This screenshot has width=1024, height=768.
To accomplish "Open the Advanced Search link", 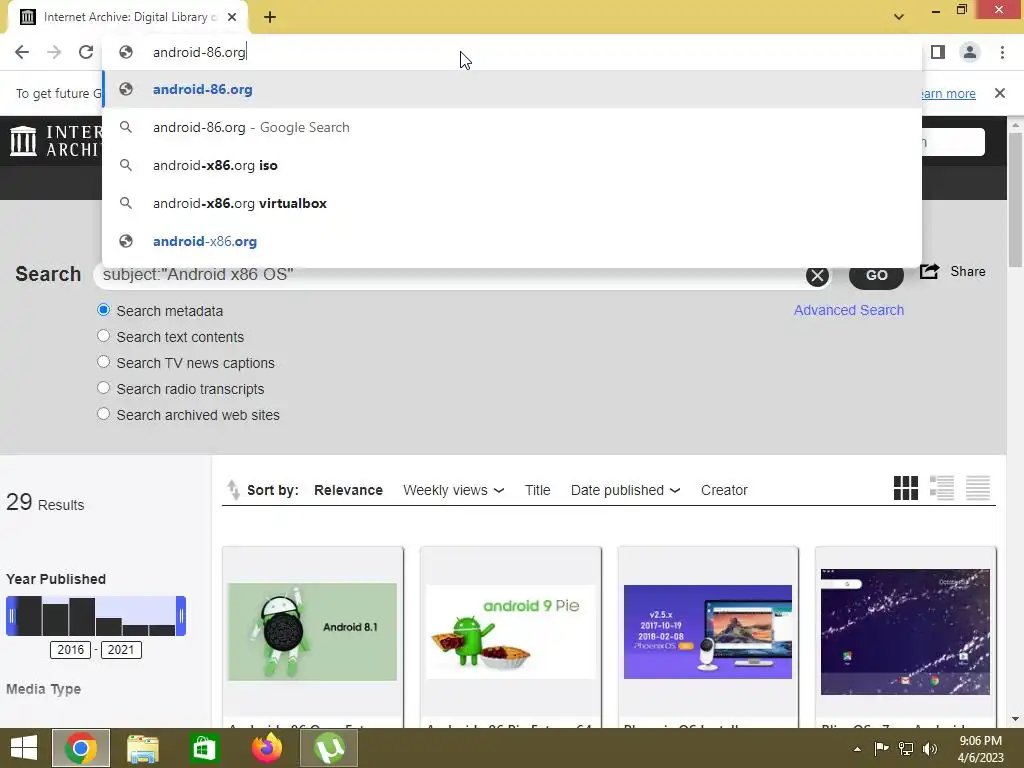I will point(849,310).
